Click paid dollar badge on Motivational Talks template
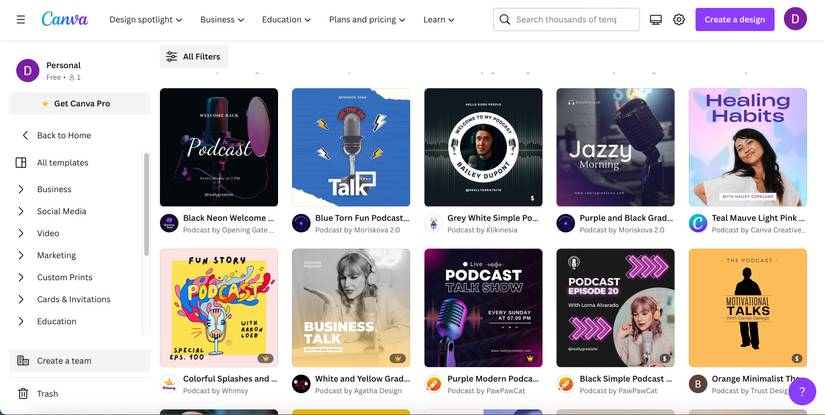 coord(797,358)
